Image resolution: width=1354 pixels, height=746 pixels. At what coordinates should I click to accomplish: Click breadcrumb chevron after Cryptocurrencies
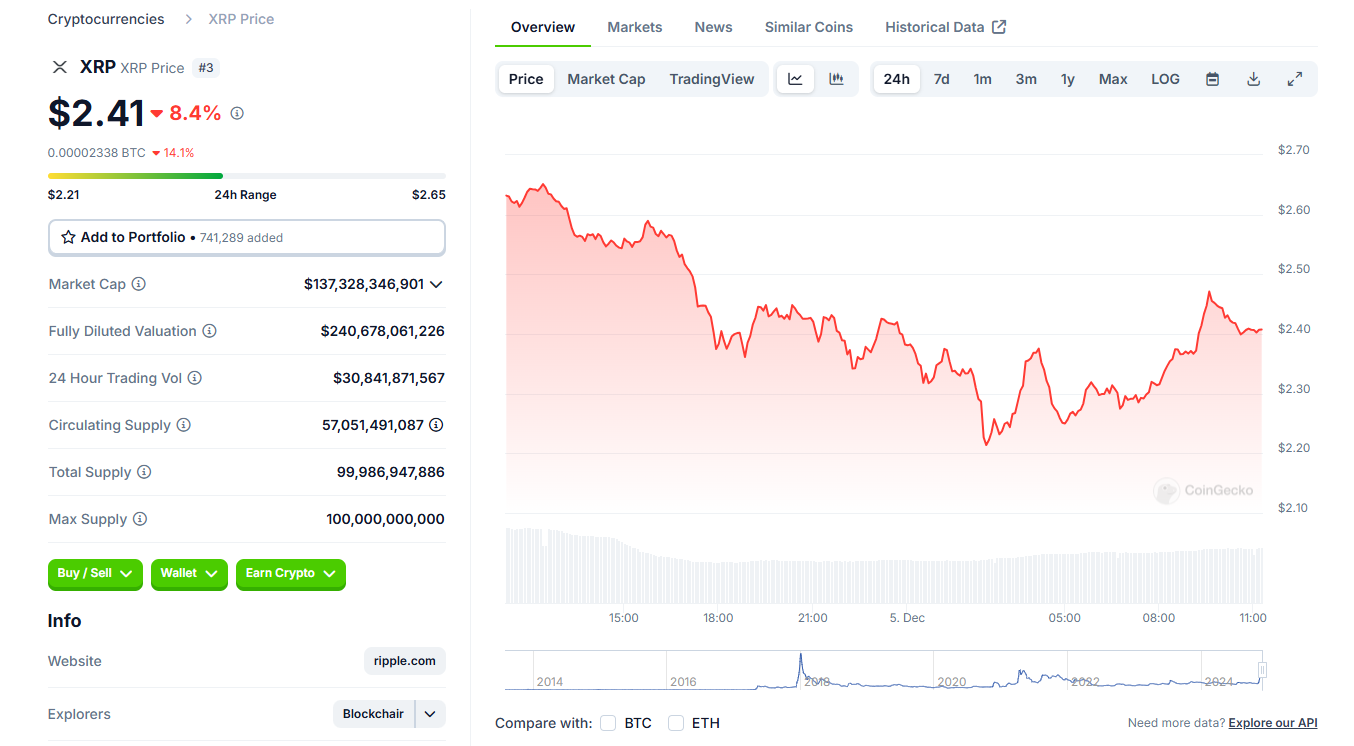click(x=189, y=19)
